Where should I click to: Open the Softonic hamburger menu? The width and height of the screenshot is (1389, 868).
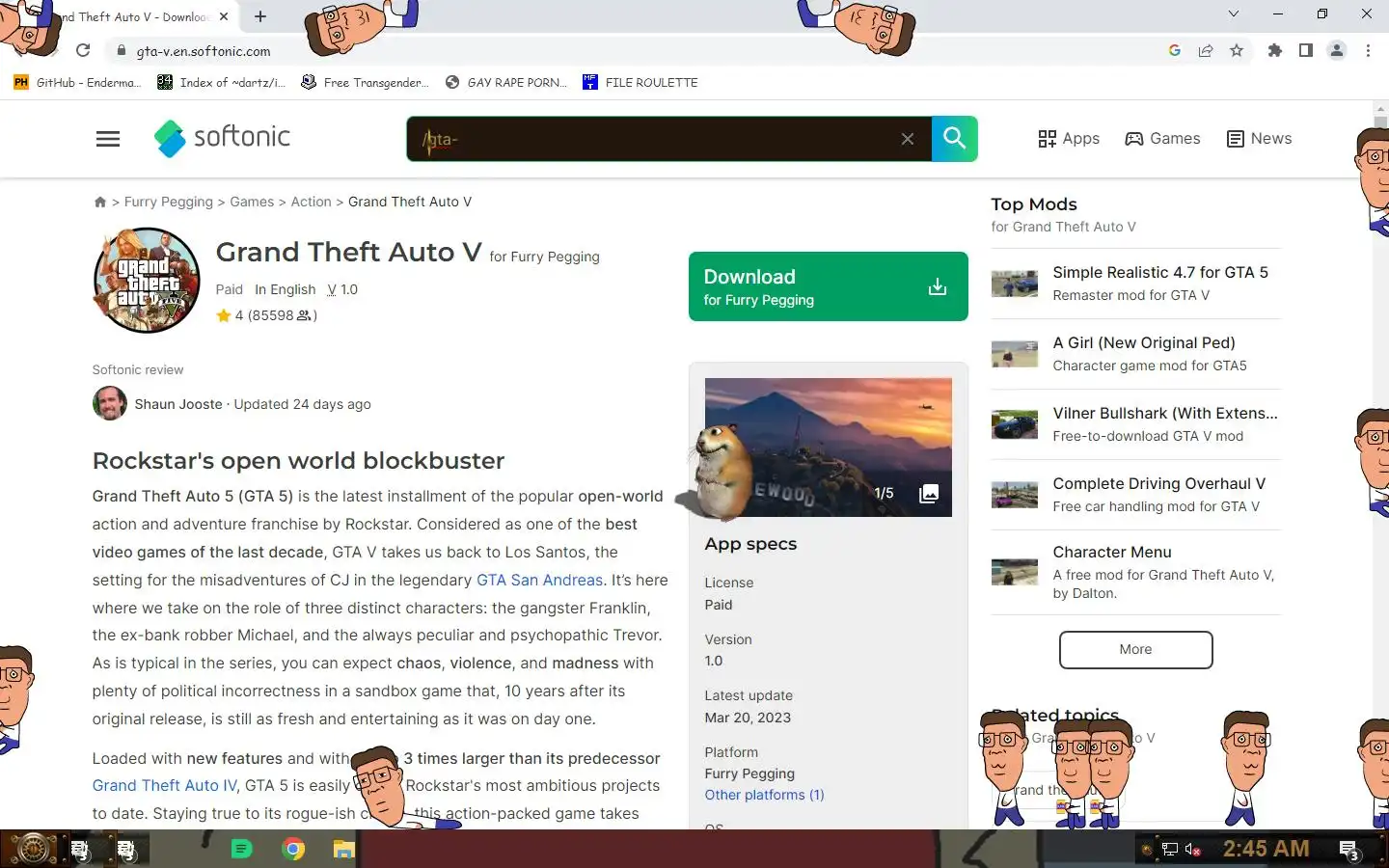[x=108, y=139]
